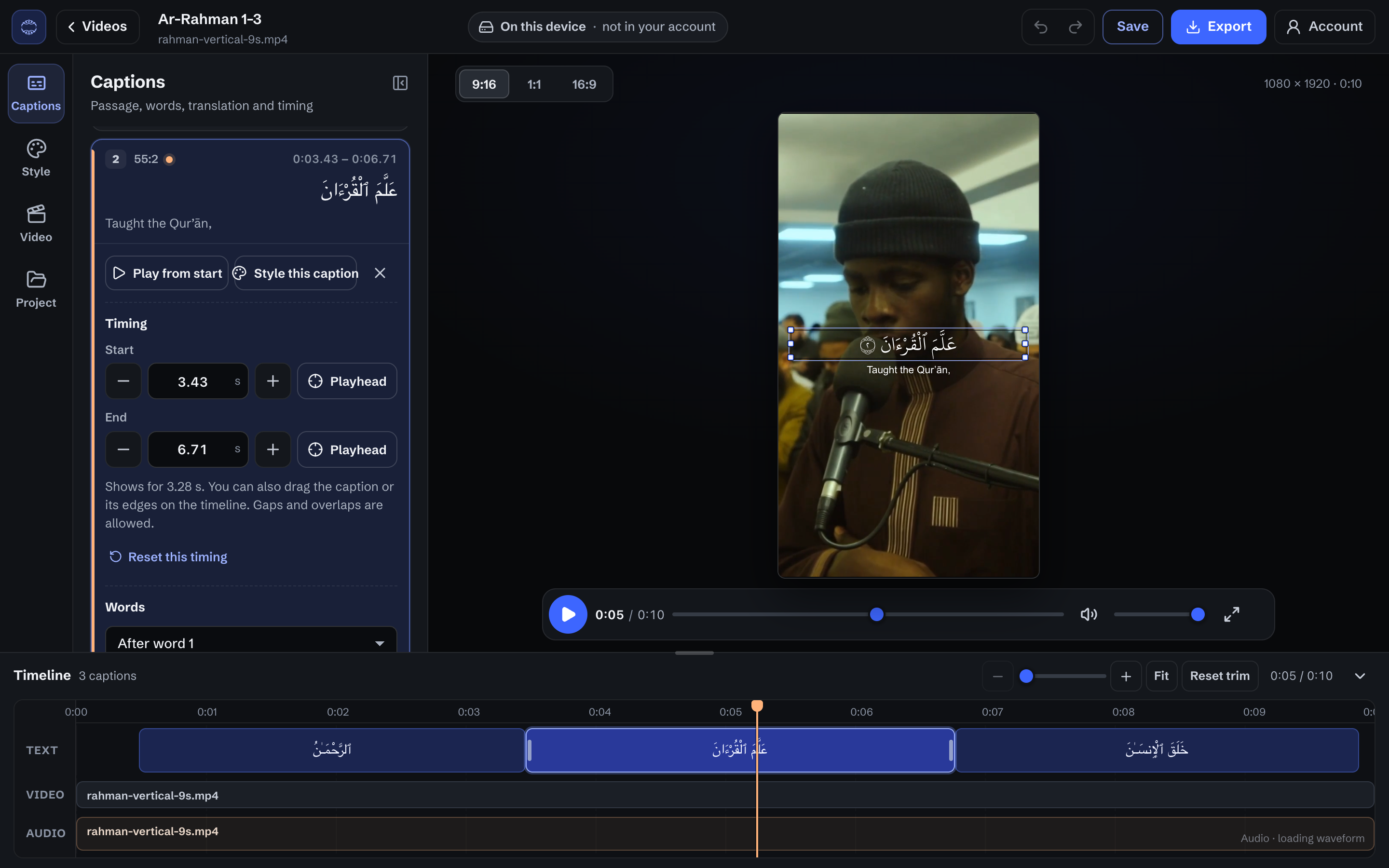Screen dimensions: 1389x868
Task: Open the Video sidebar tab
Action: [x=36, y=224]
